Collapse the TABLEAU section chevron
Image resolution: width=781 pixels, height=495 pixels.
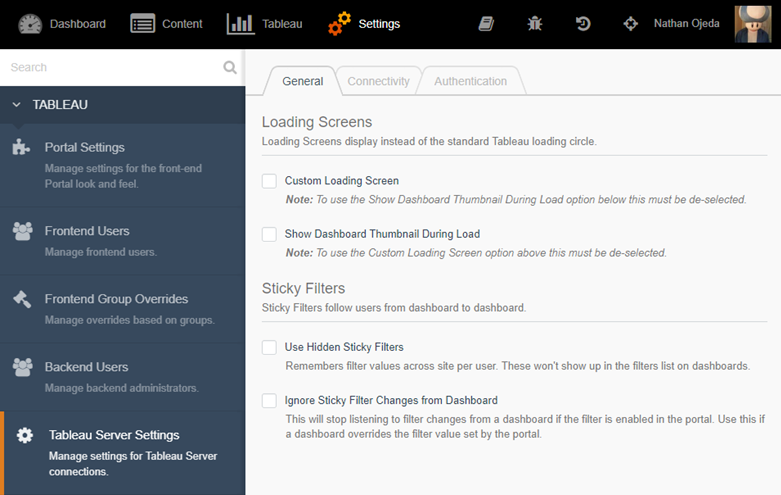(x=16, y=105)
